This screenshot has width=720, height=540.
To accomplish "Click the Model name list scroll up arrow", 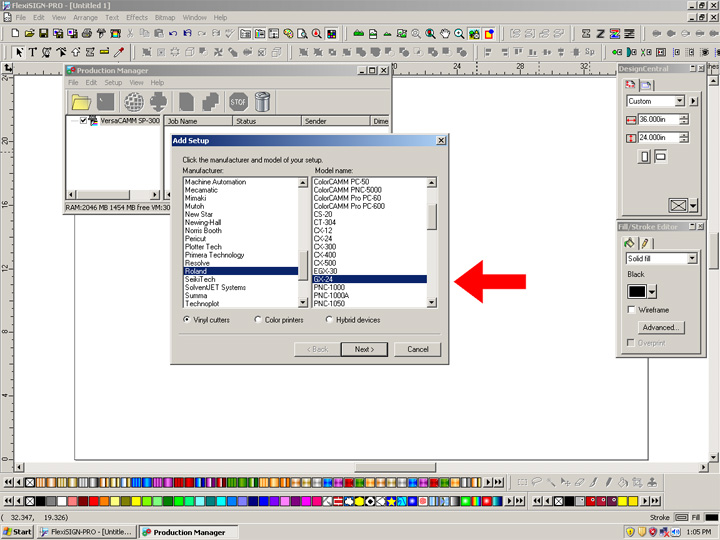I will coord(432,183).
